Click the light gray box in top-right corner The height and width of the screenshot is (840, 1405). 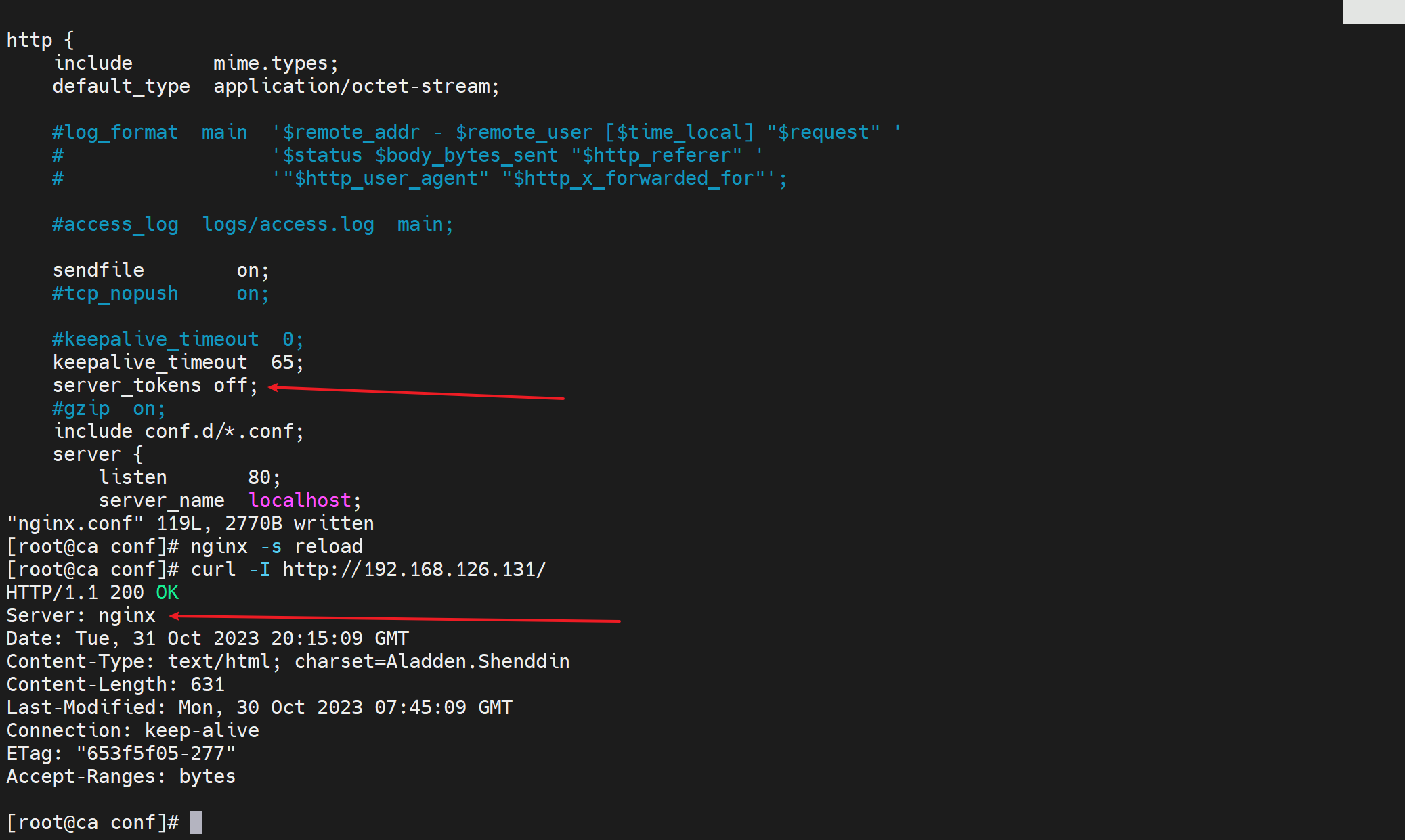pos(1373,12)
